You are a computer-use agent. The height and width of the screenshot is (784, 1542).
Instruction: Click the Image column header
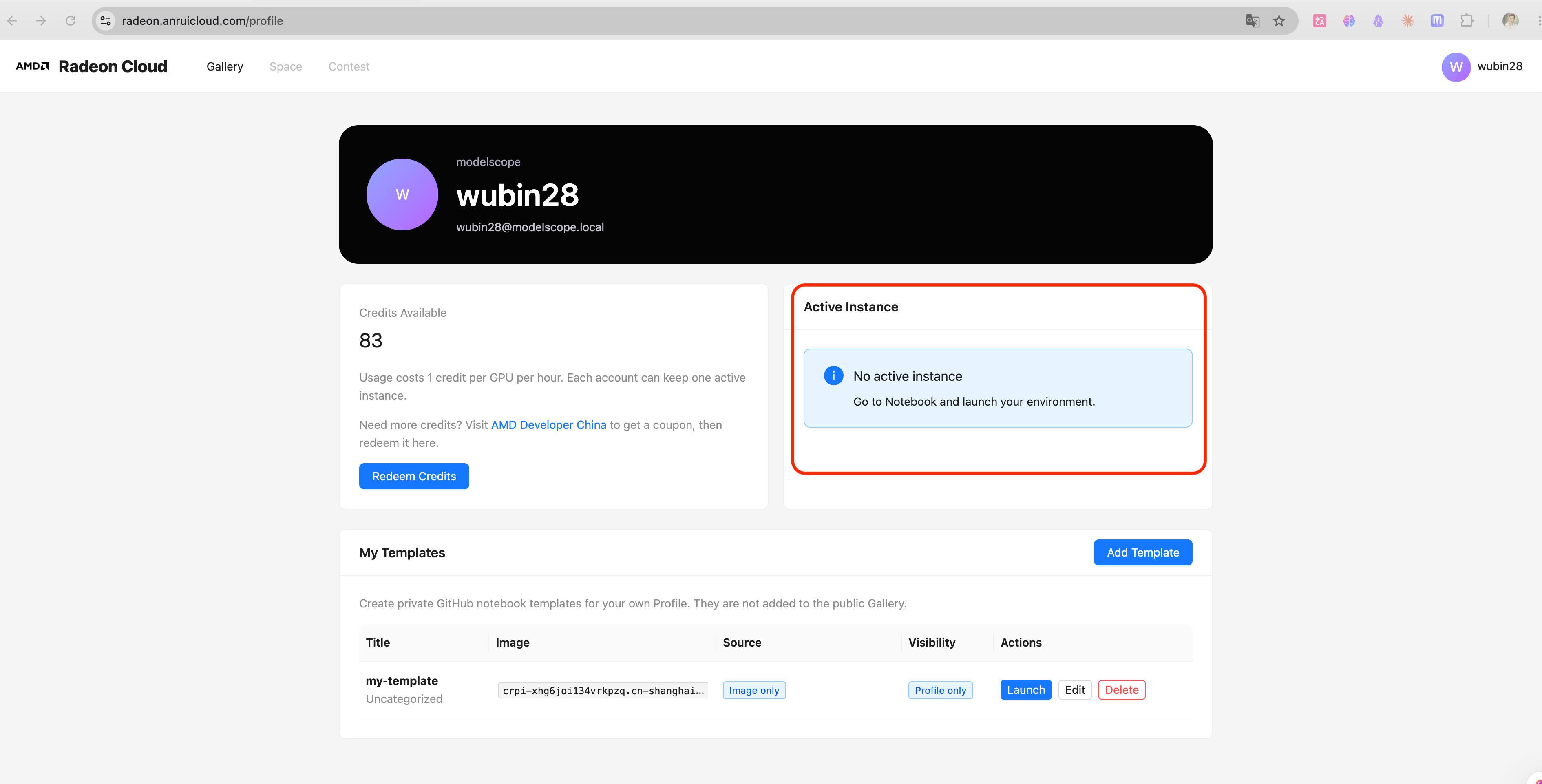point(513,643)
